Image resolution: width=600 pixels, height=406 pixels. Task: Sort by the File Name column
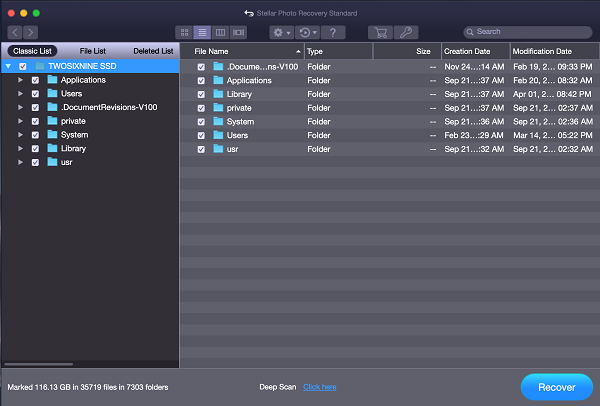click(242, 51)
